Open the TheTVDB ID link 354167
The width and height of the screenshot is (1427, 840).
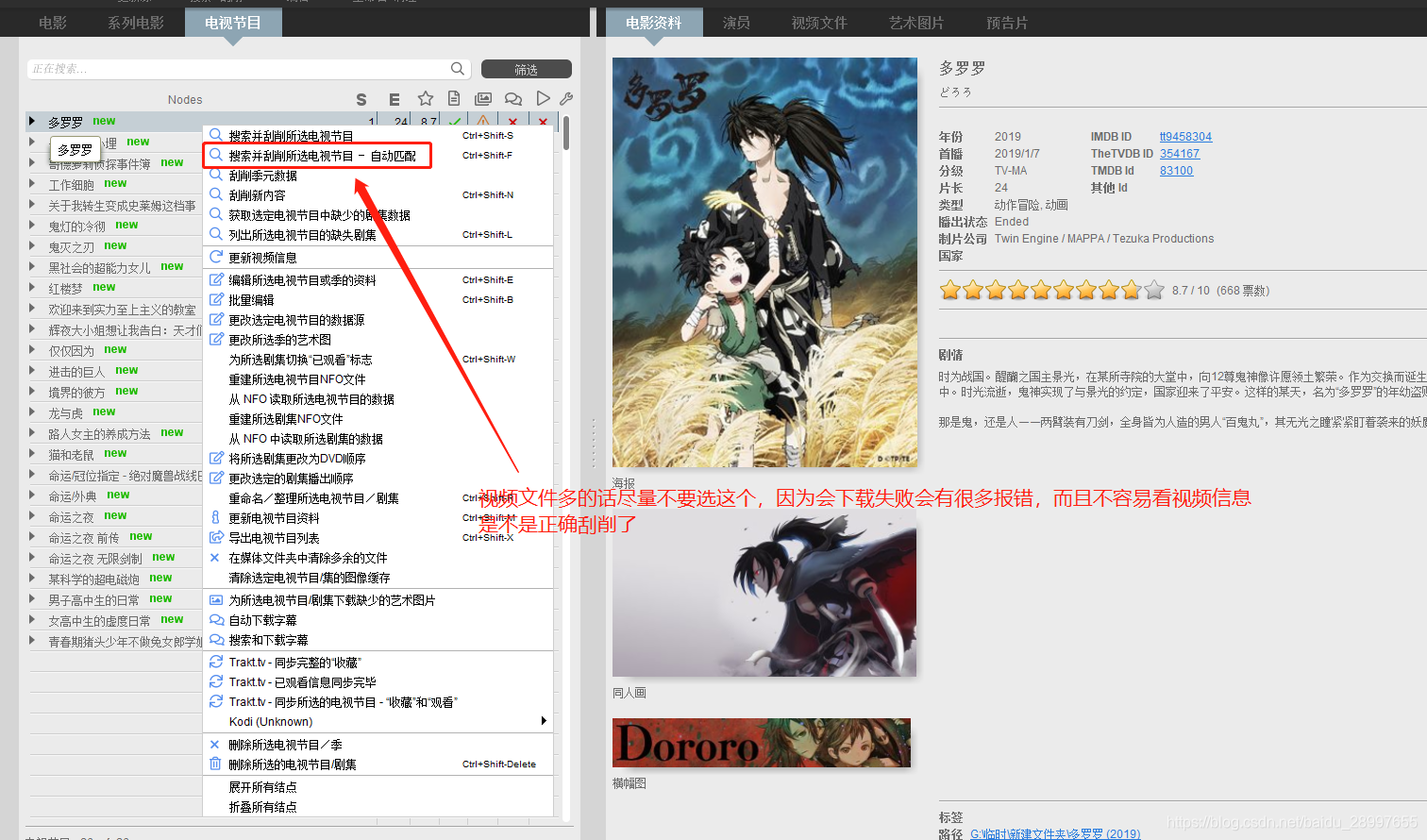click(x=1180, y=154)
